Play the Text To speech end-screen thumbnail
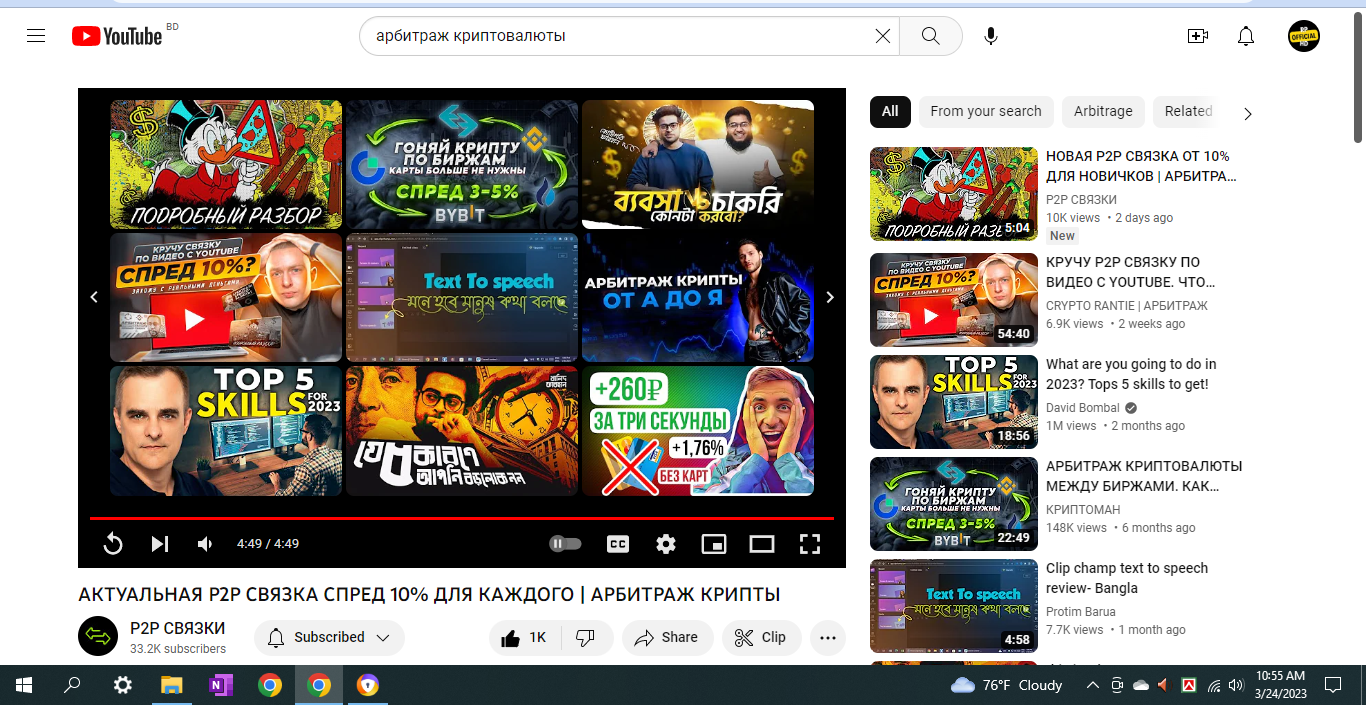This screenshot has width=1366, height=705. (x=462, y=297)
